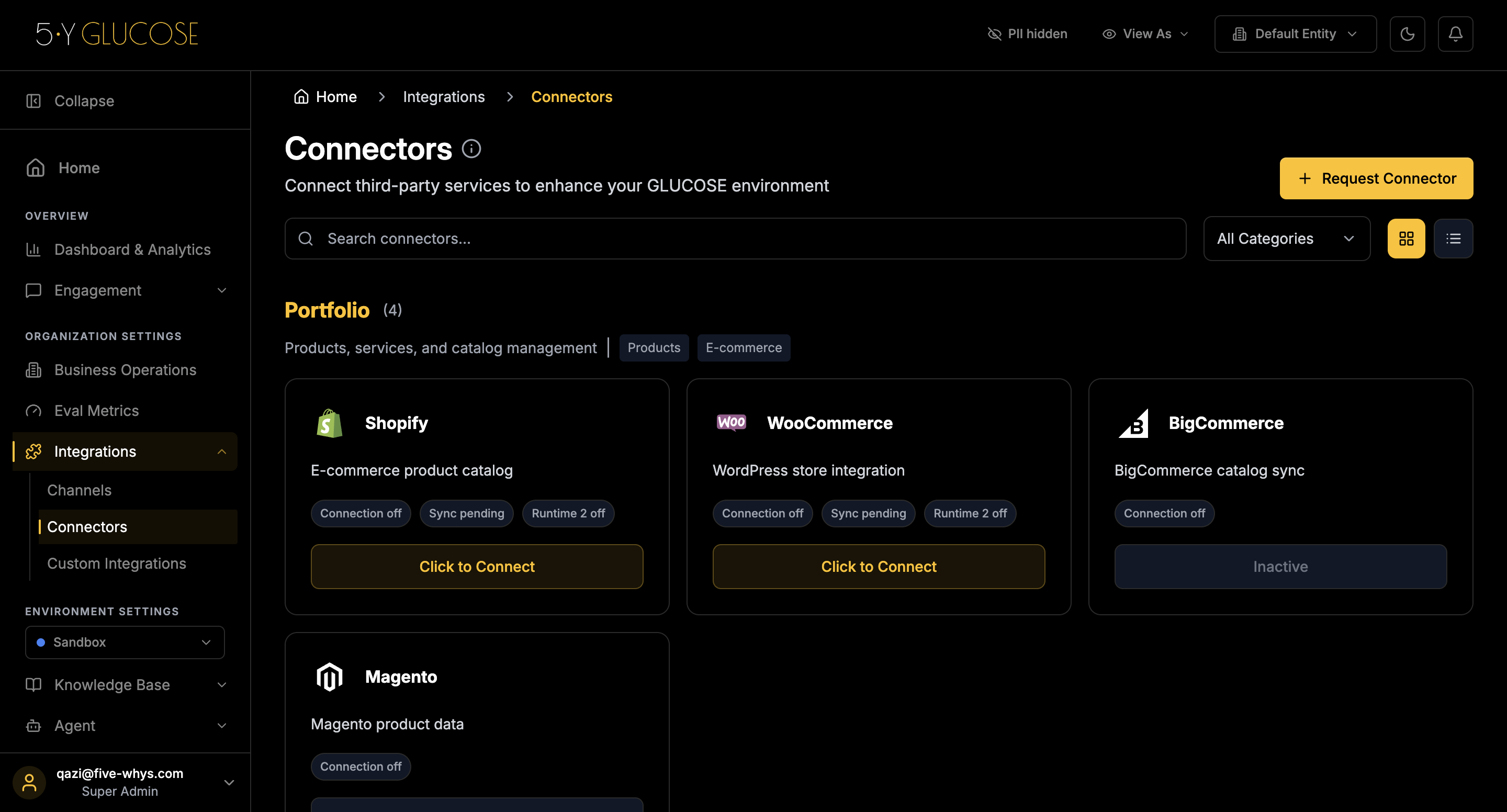Click the Portfolio section heading
Image resolution: width=1507 pixels, height=812 pixels.
[x=327, y=310]
